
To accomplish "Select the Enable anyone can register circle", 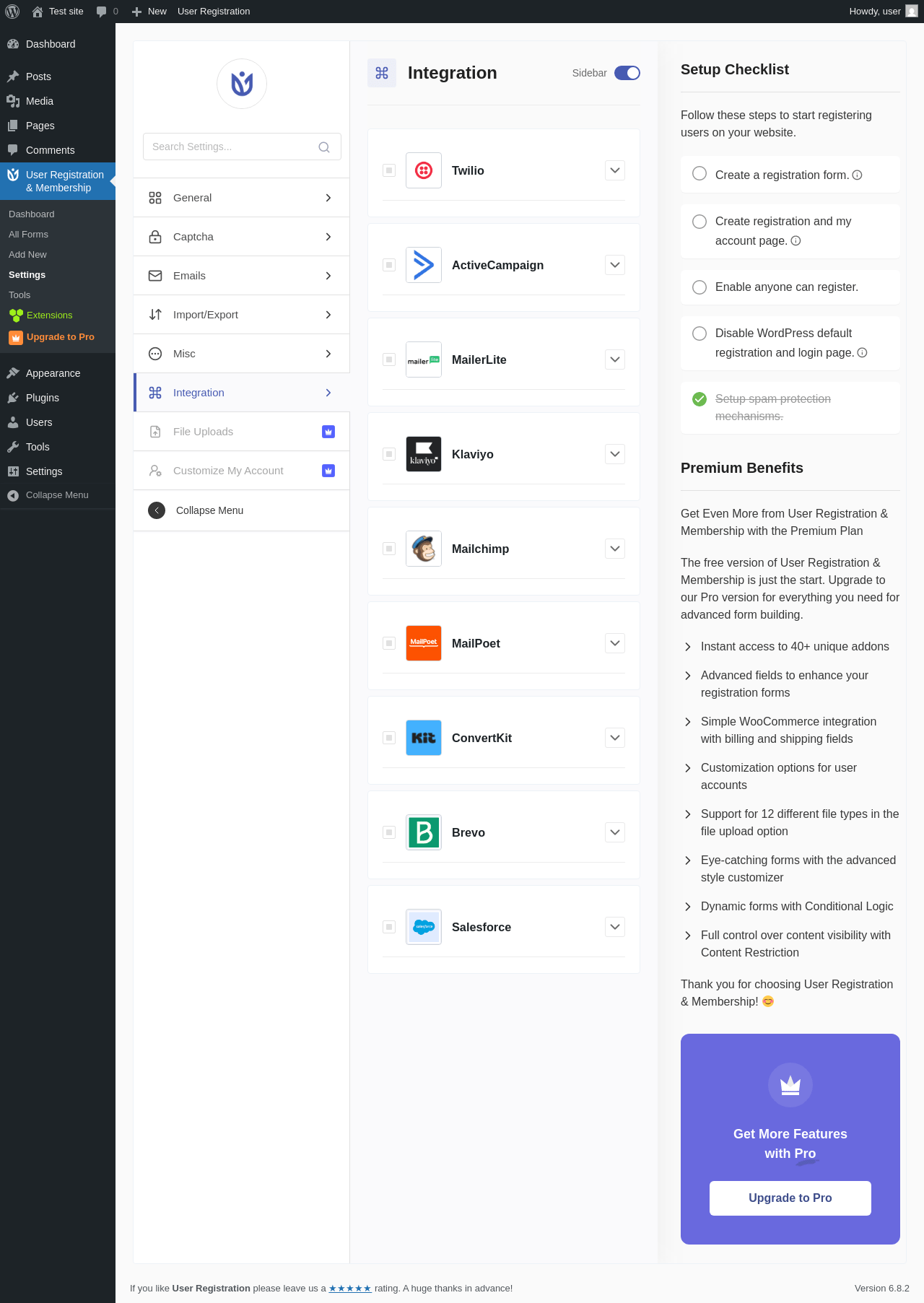I will point(699,287).
